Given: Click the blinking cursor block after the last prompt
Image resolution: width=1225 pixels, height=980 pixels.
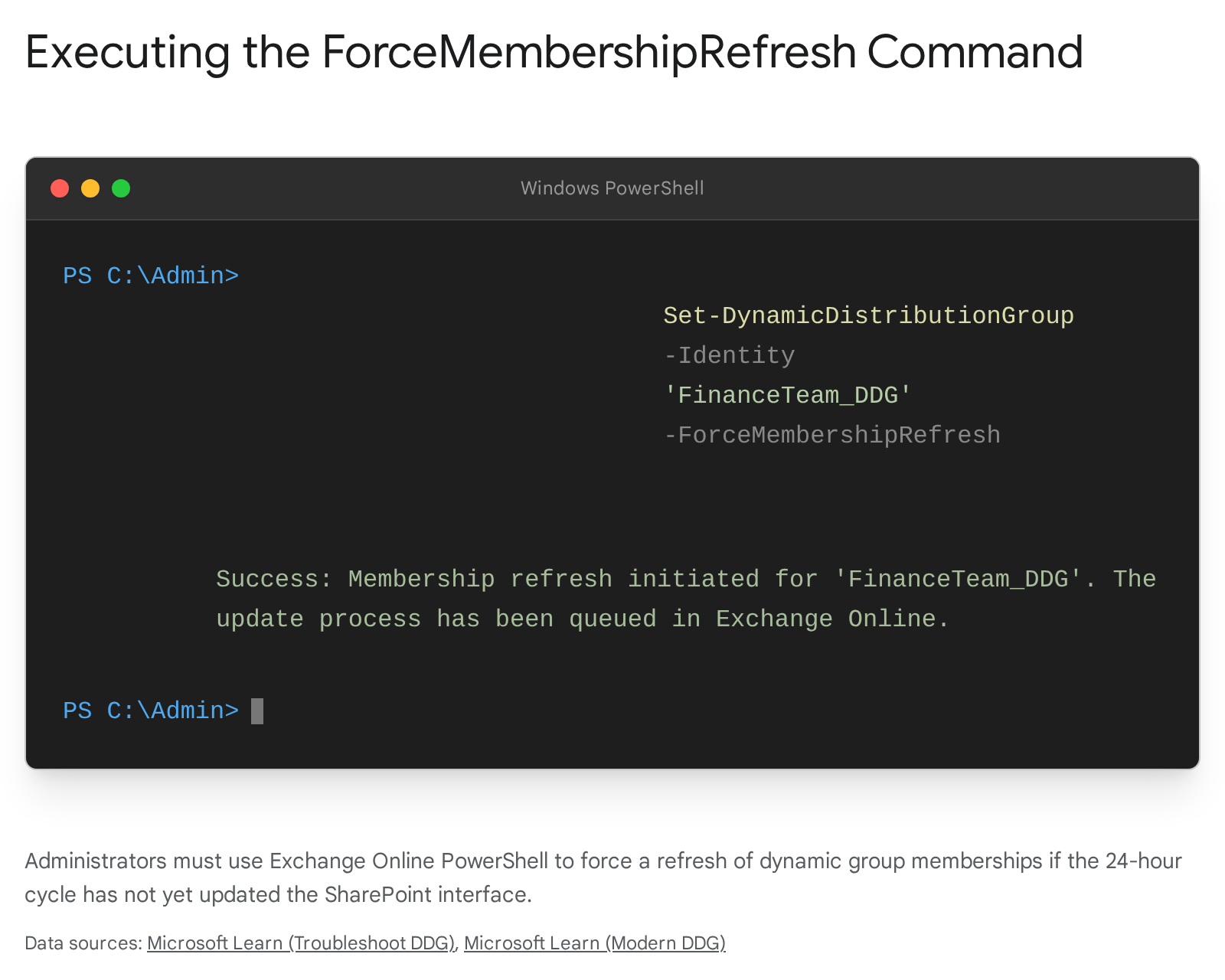Looking at the screenshot, I should click(x=257, y=711).
